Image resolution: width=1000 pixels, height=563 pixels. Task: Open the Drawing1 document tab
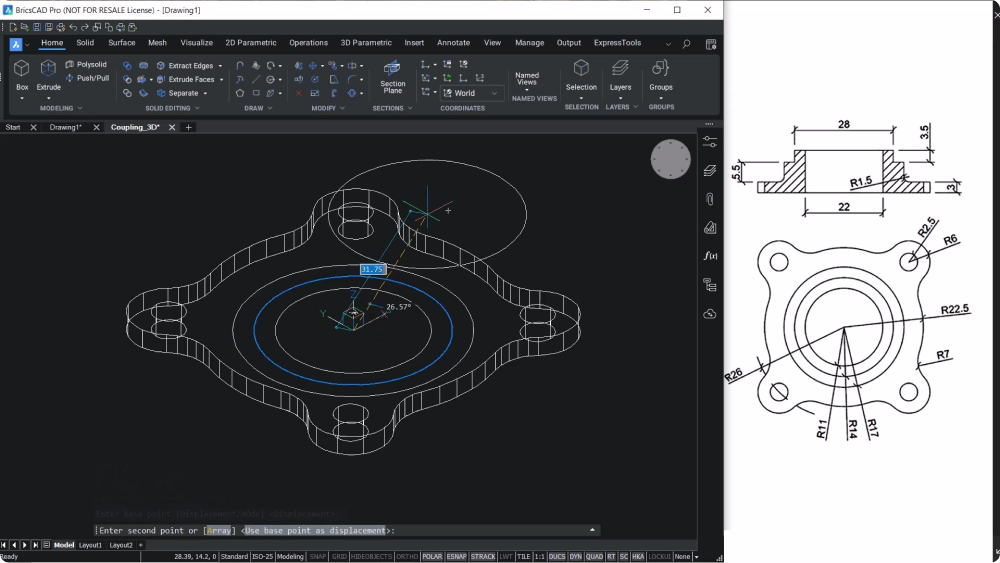(65, 127)
